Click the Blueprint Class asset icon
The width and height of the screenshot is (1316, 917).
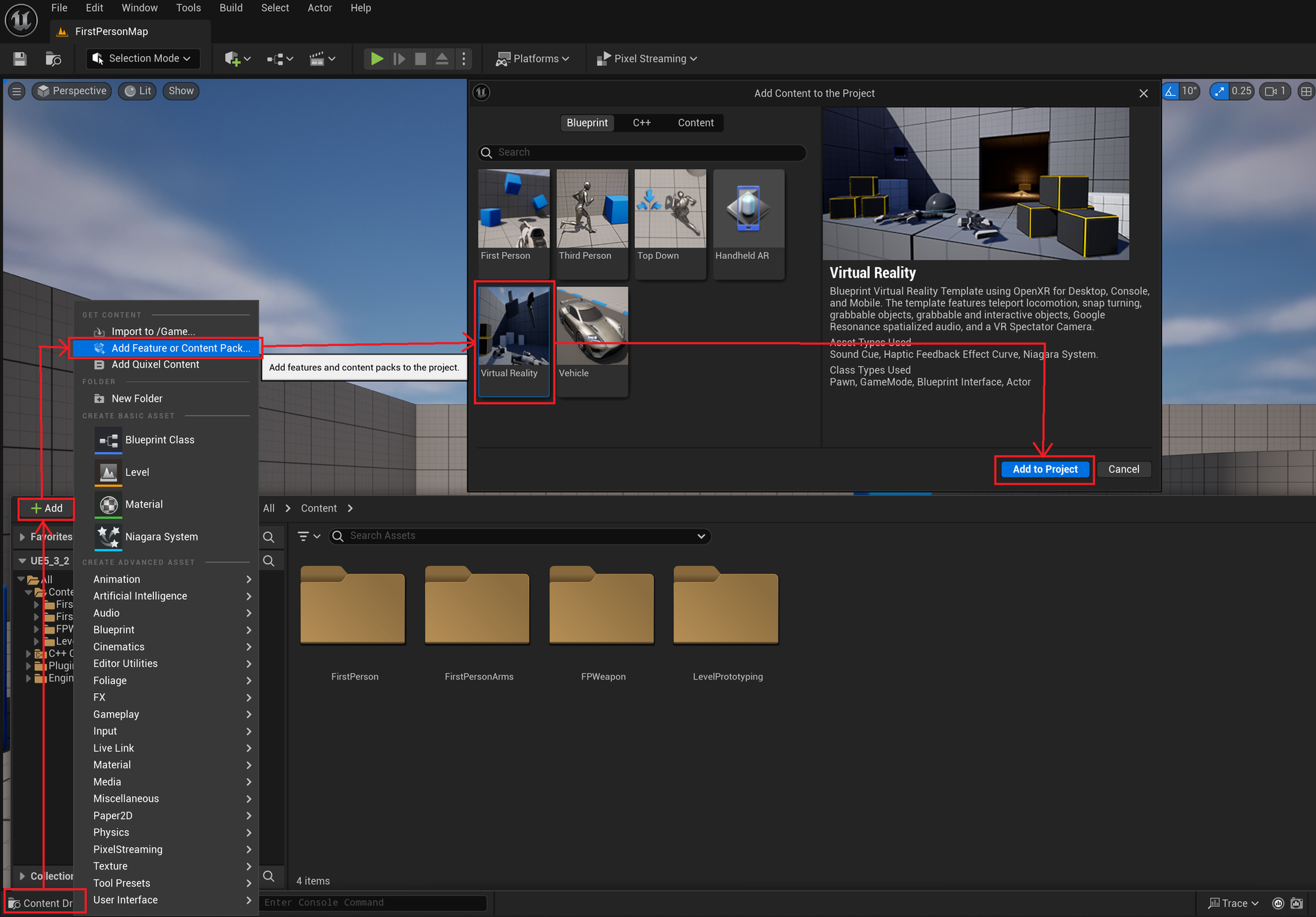(109, 440)
